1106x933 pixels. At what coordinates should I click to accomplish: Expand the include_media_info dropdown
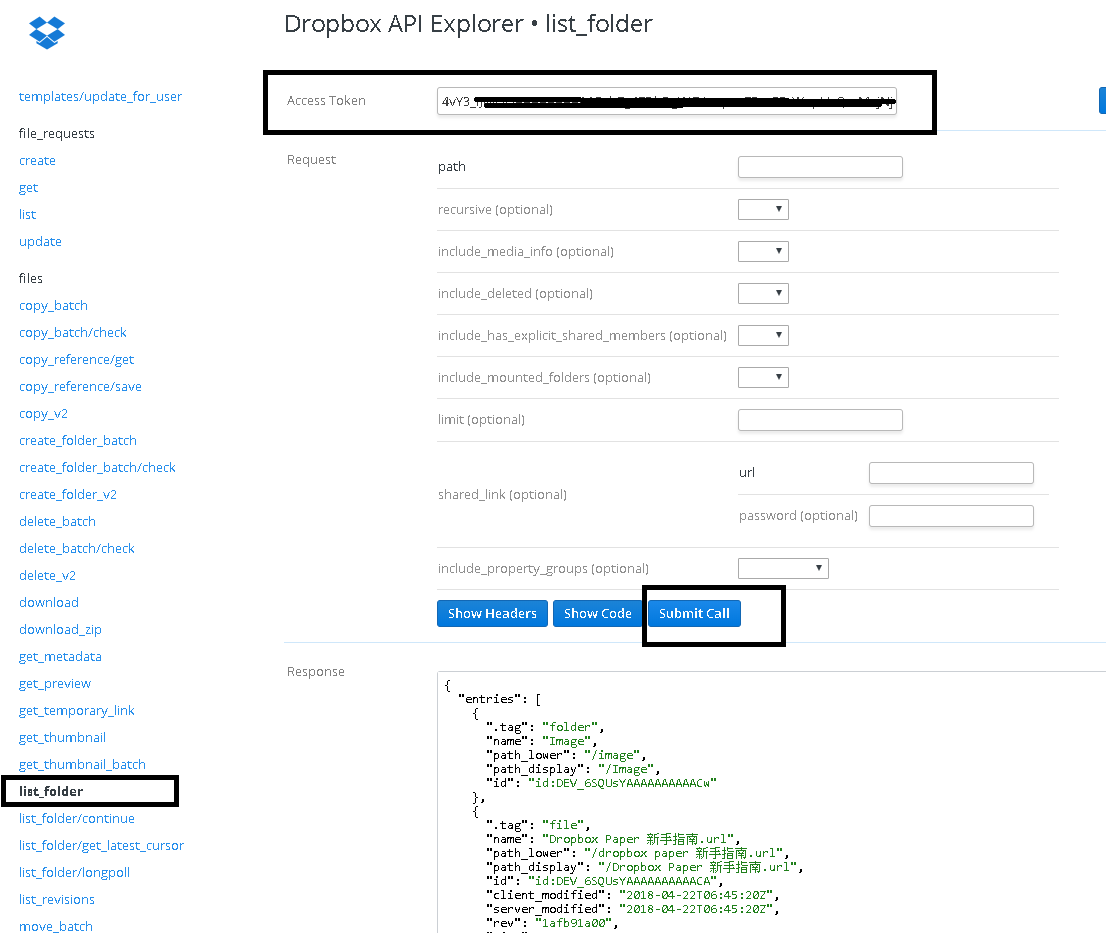pos(763,252)
